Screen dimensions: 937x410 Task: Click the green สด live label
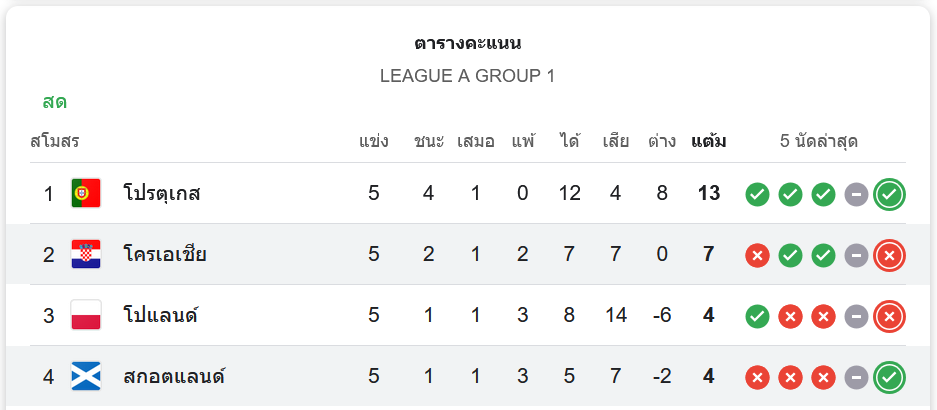point(55,102)
